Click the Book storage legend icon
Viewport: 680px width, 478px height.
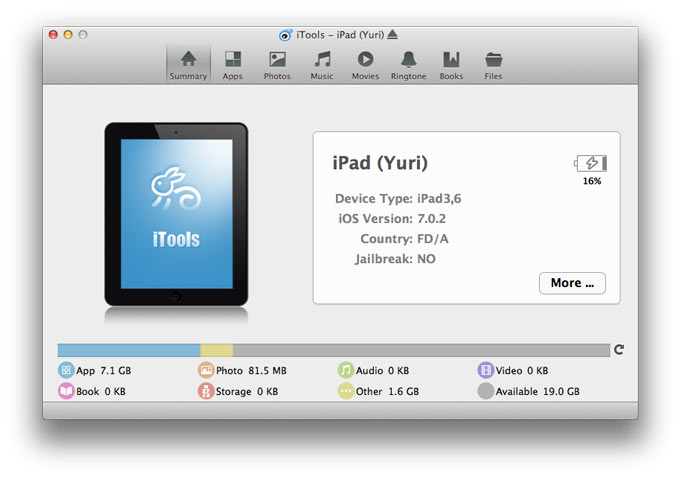66,391
